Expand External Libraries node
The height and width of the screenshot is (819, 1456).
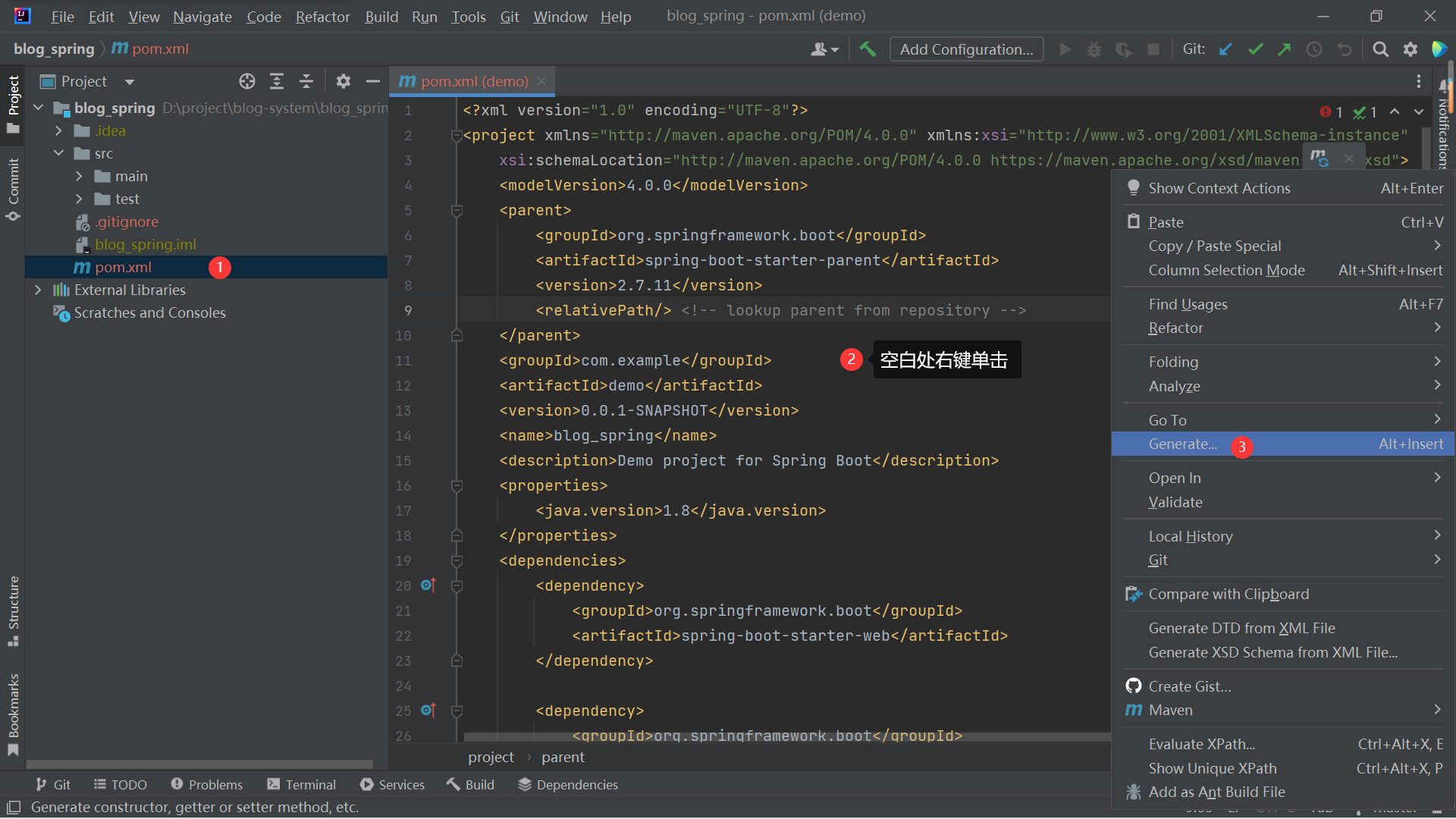[x=38, y=290]
